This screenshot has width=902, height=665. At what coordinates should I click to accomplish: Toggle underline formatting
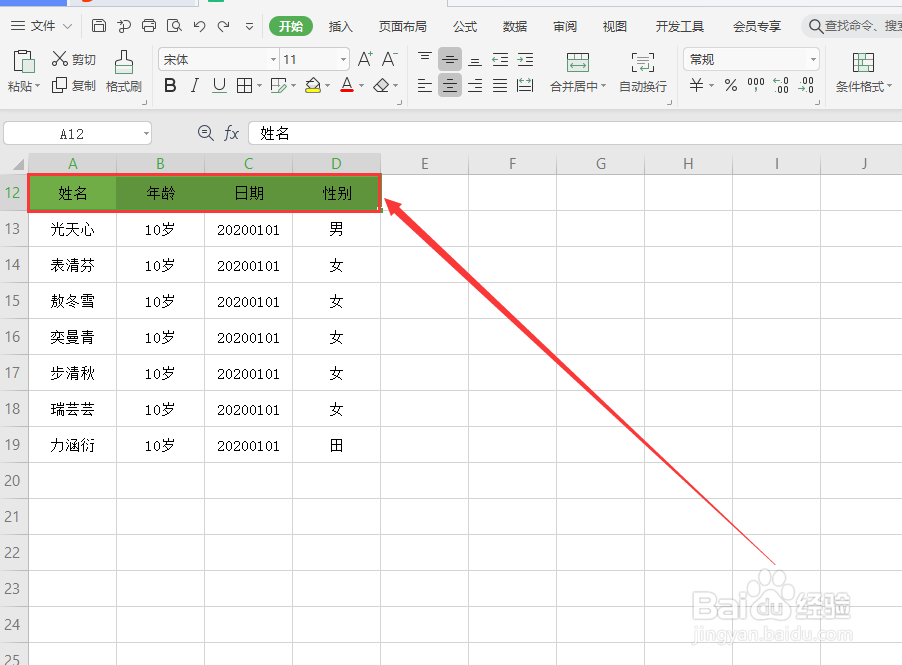coord(218,86)
